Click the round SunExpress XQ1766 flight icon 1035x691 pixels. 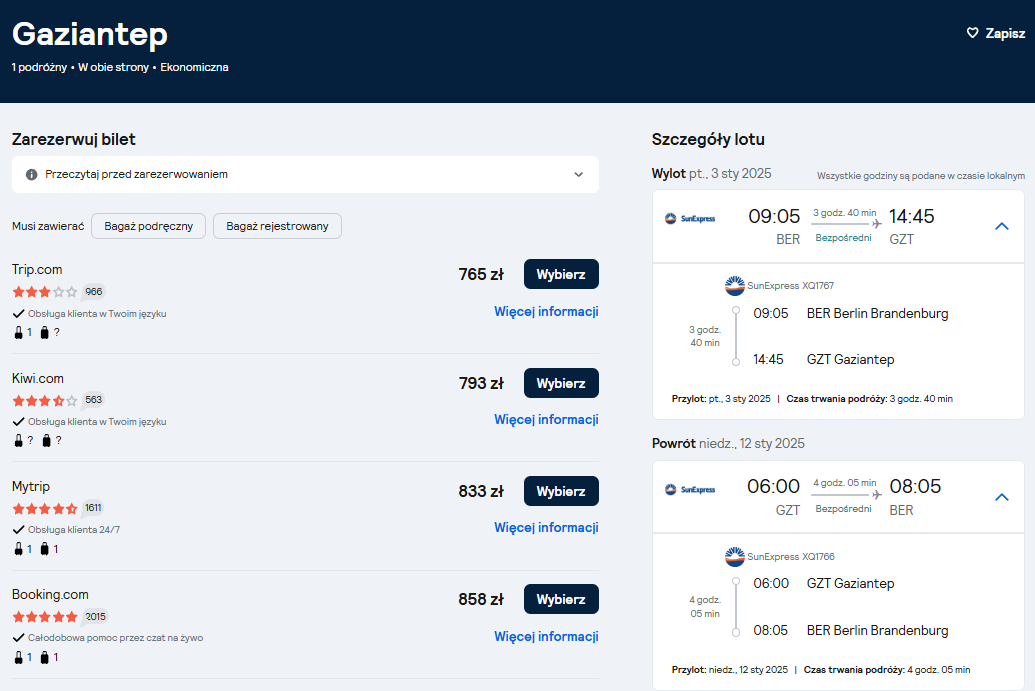(735, 557)
